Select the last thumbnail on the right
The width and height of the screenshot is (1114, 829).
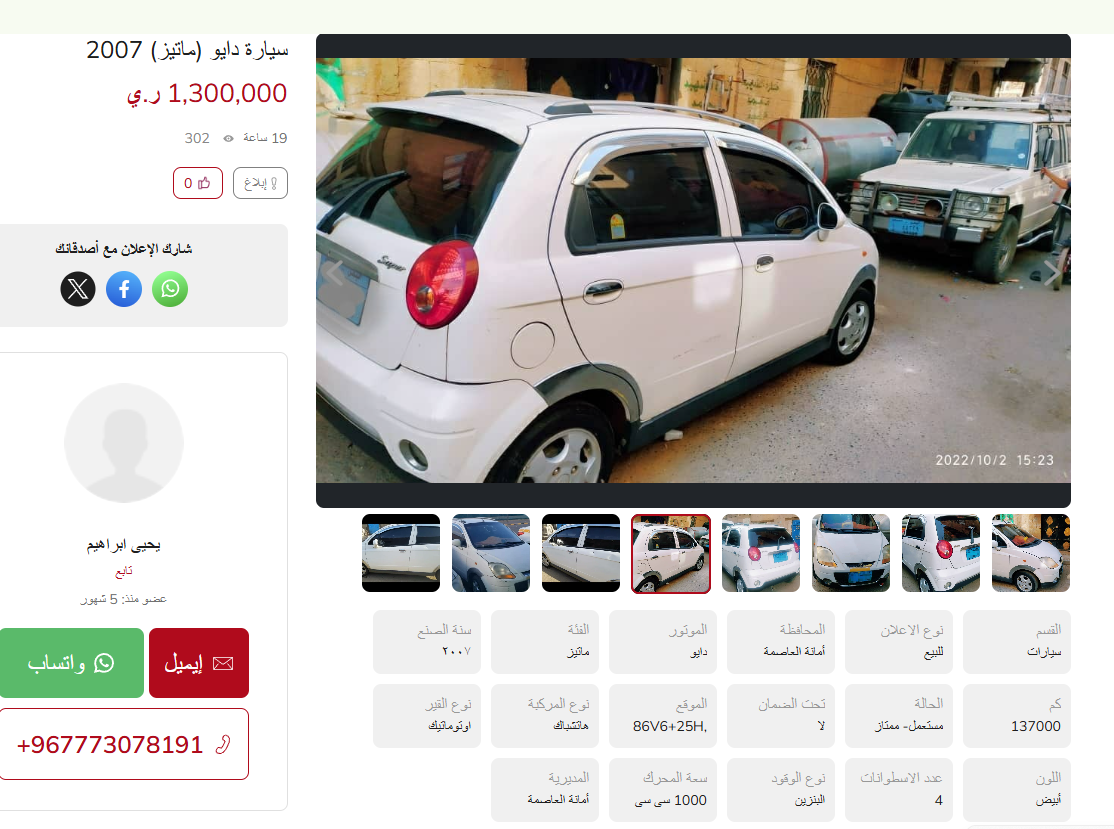1030,553
